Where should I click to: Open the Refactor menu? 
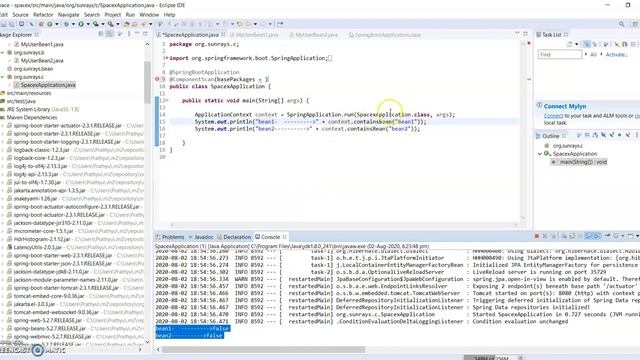click(x=43, y=15)
